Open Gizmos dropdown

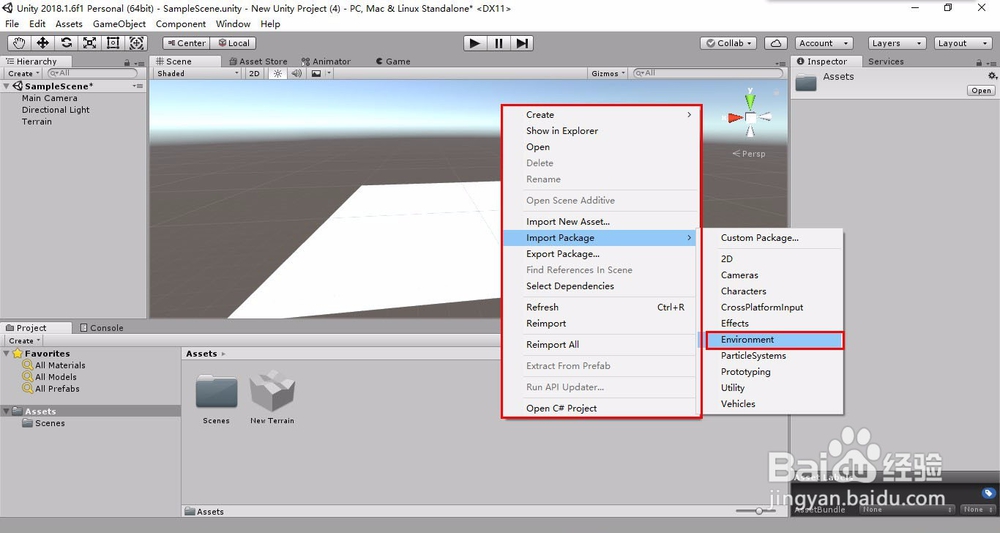click(608, 73)
